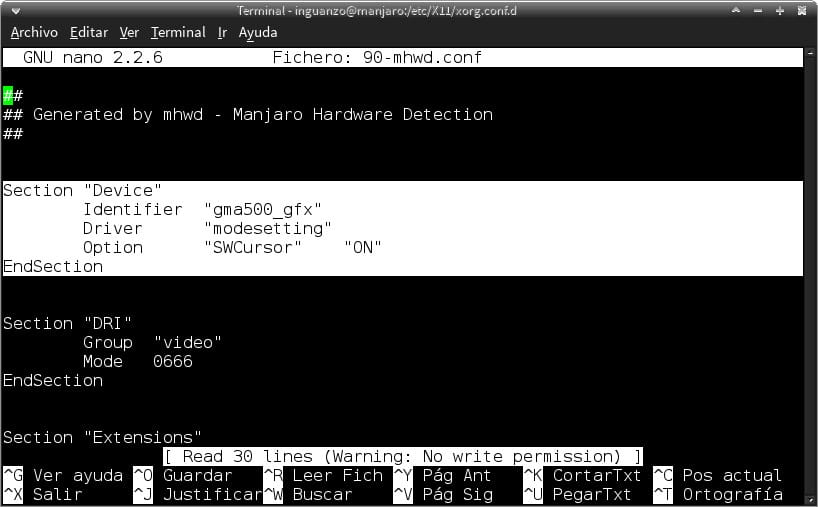
Task: Click the green cursor at file start
Action: point(8,96)
